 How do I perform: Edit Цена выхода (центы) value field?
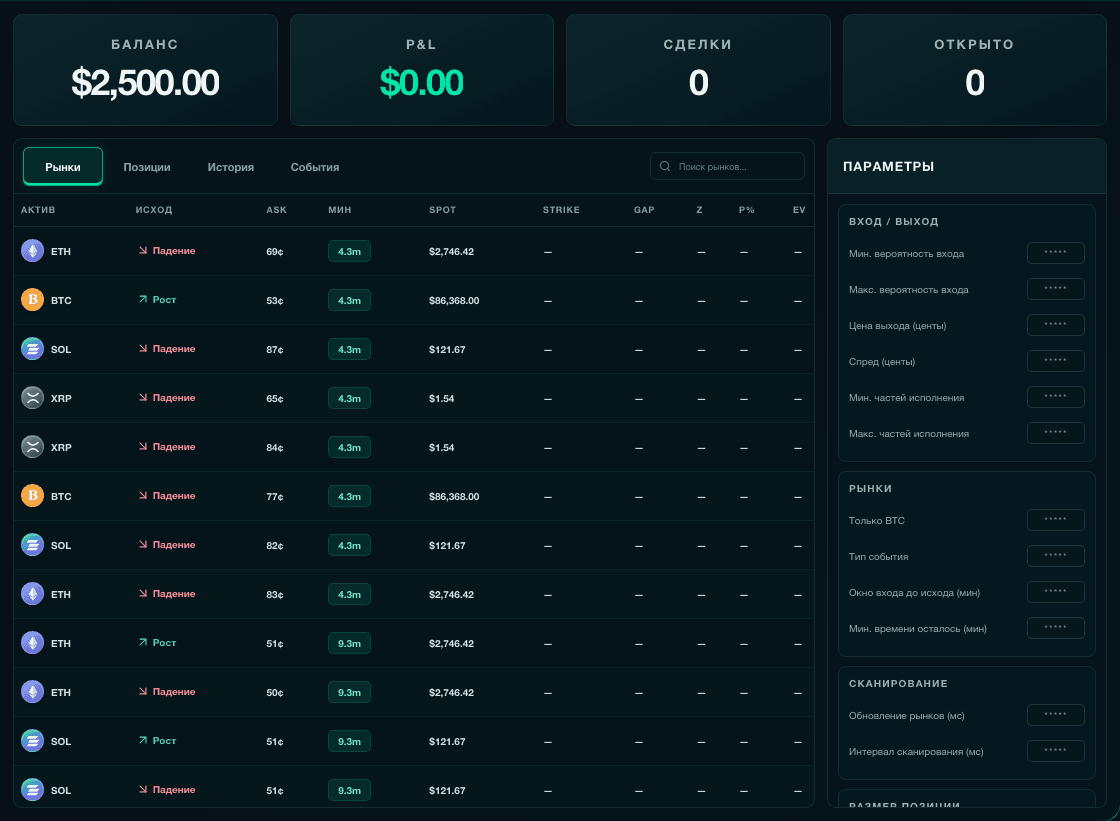coord(1056,325)
